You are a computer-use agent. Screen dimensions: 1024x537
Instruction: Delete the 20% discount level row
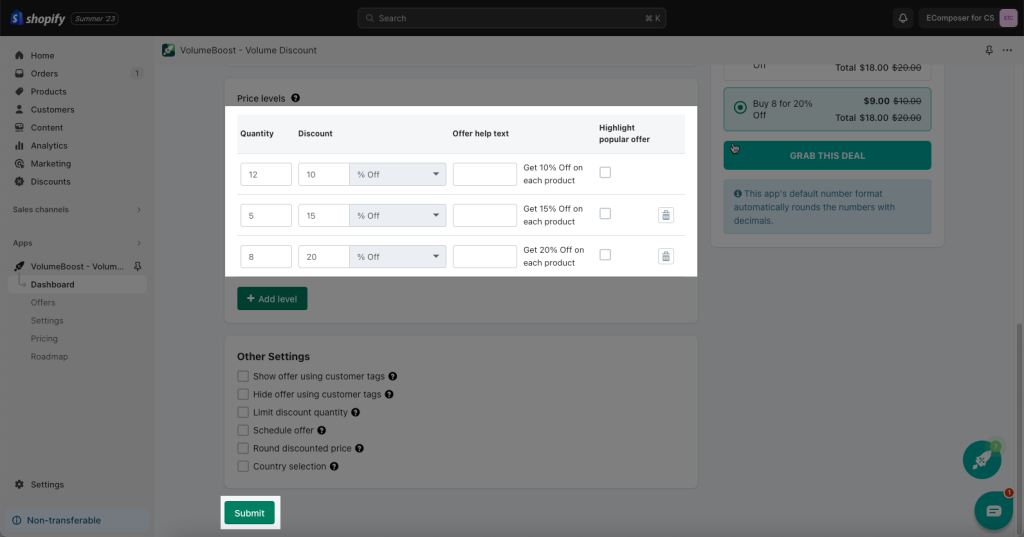(665, 256)
